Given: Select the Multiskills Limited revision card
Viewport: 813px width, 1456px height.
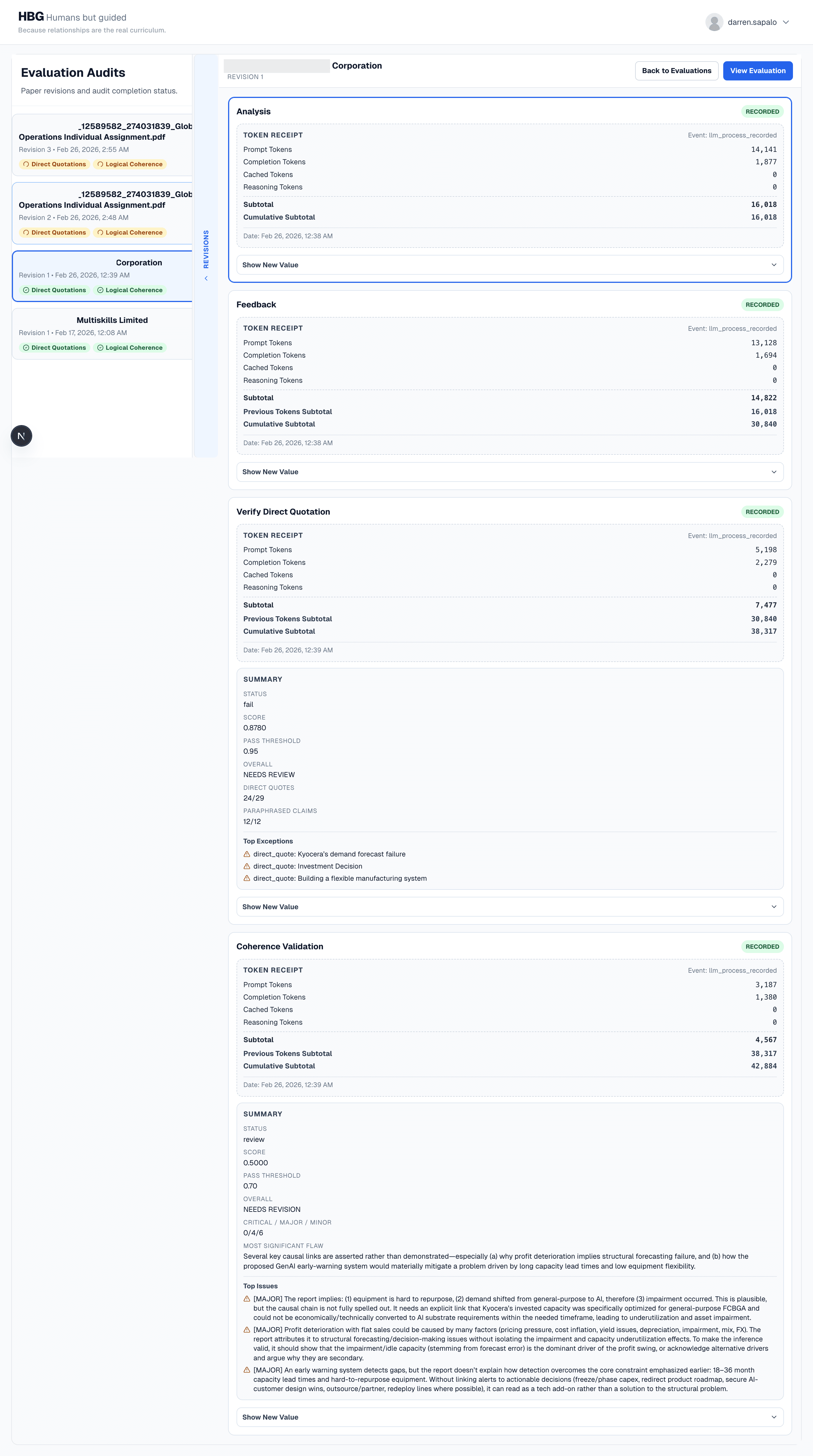Looking at the screenshot, I should [x=102, y=333].
